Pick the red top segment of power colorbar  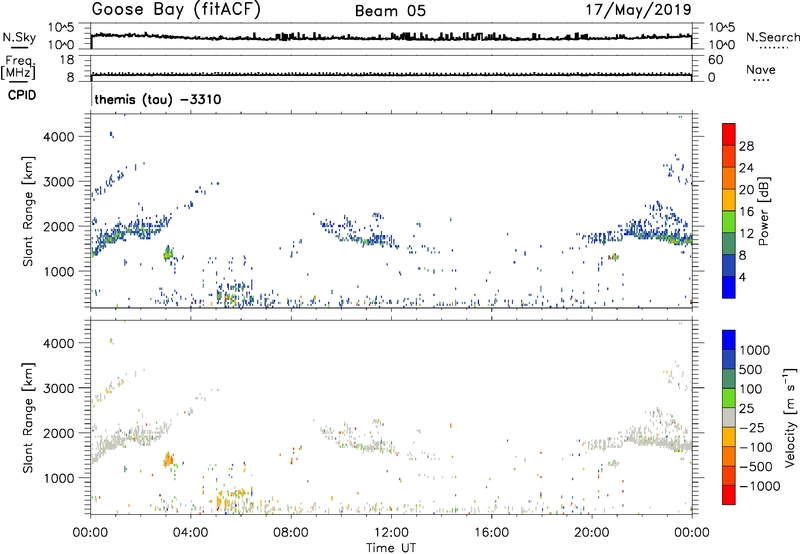click(x=729, y=134)
